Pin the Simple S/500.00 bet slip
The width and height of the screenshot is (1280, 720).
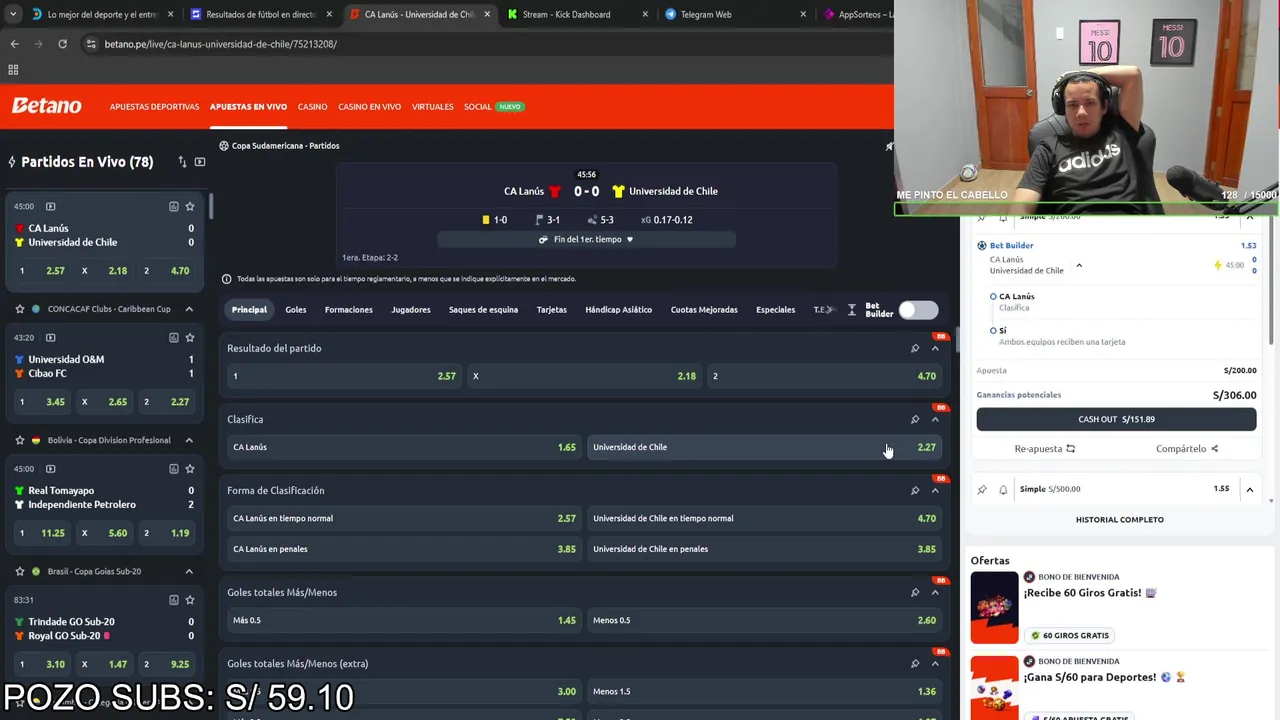(x=982, y=489)
